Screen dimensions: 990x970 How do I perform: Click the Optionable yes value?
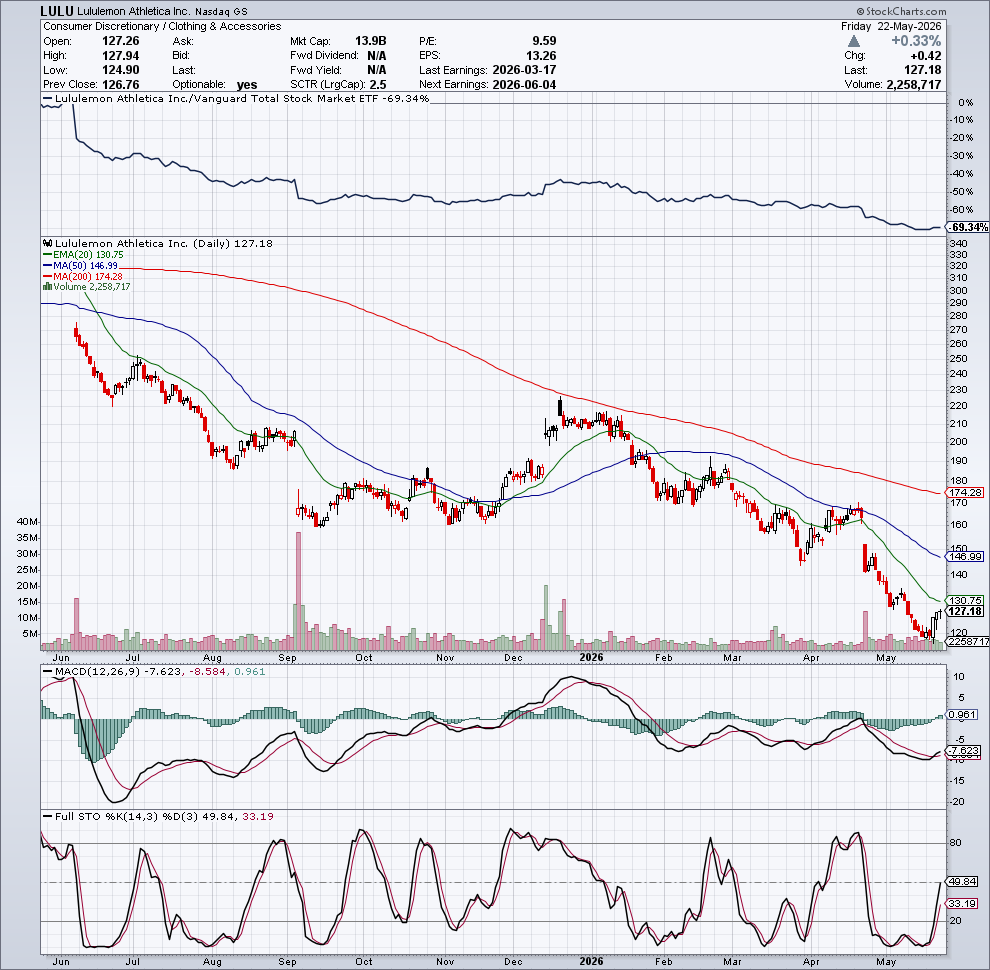(247, 85)
